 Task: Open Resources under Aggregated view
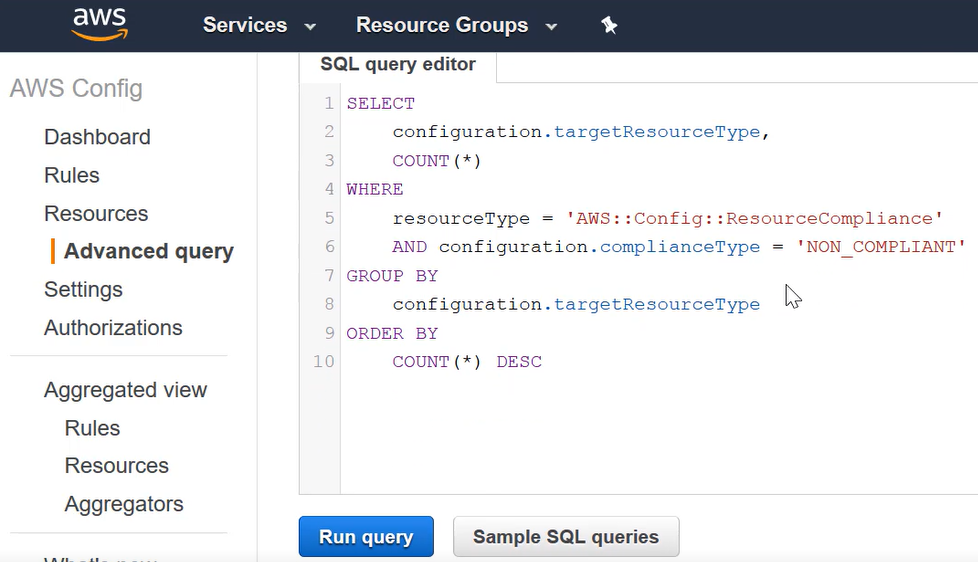(116, 466)
